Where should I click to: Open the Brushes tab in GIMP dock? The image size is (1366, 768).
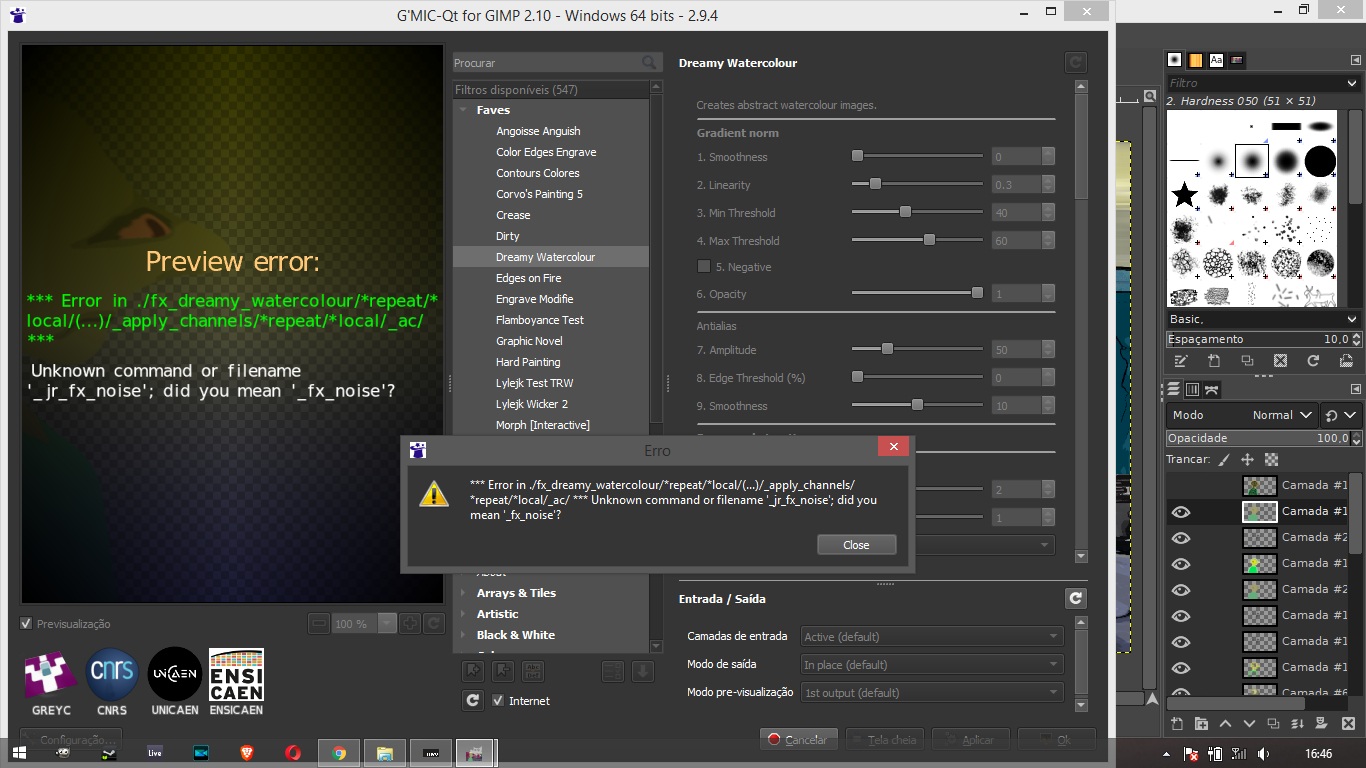(1175, 60)
